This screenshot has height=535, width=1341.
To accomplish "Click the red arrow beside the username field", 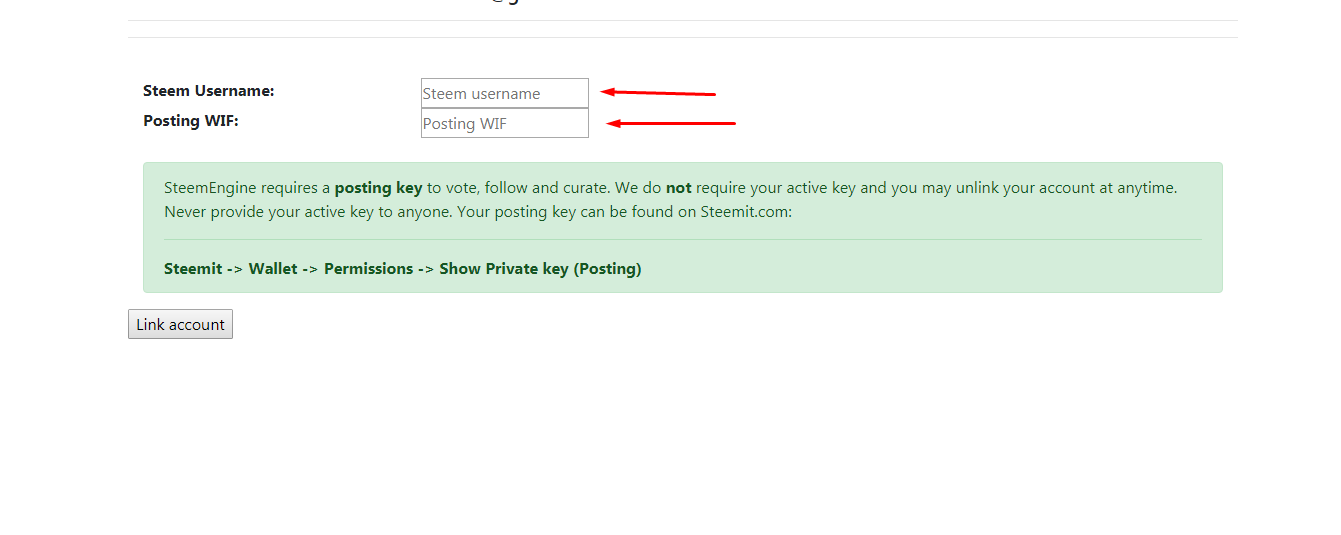I will click(658, 93).
